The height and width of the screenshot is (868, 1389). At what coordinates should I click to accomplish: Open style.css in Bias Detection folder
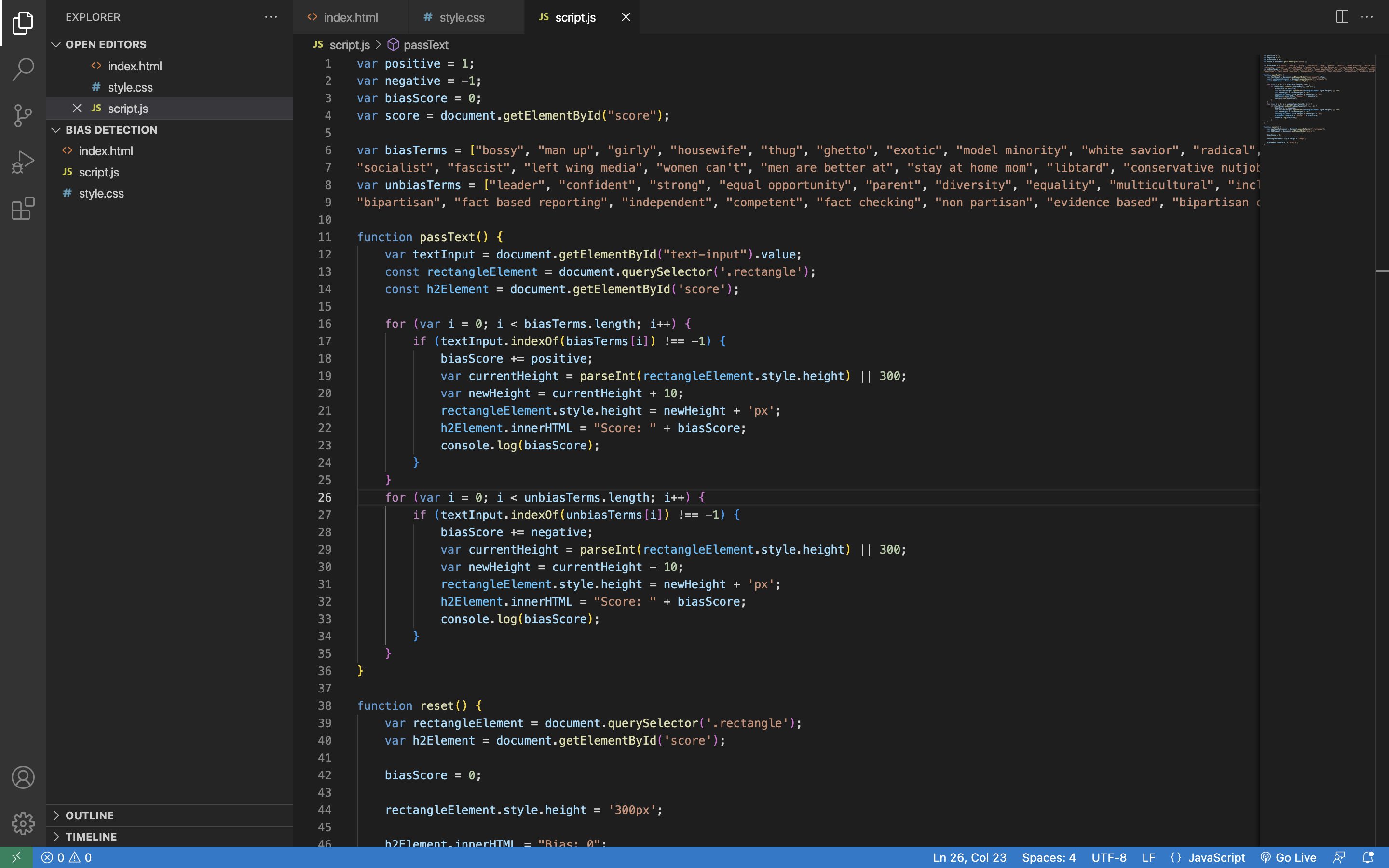pyautogui.click(x=101, y=193)
